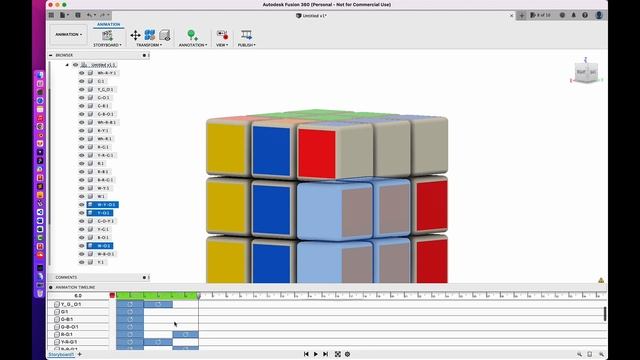
Task: Open Trash in the macOS dock
Action: [40, 293]
